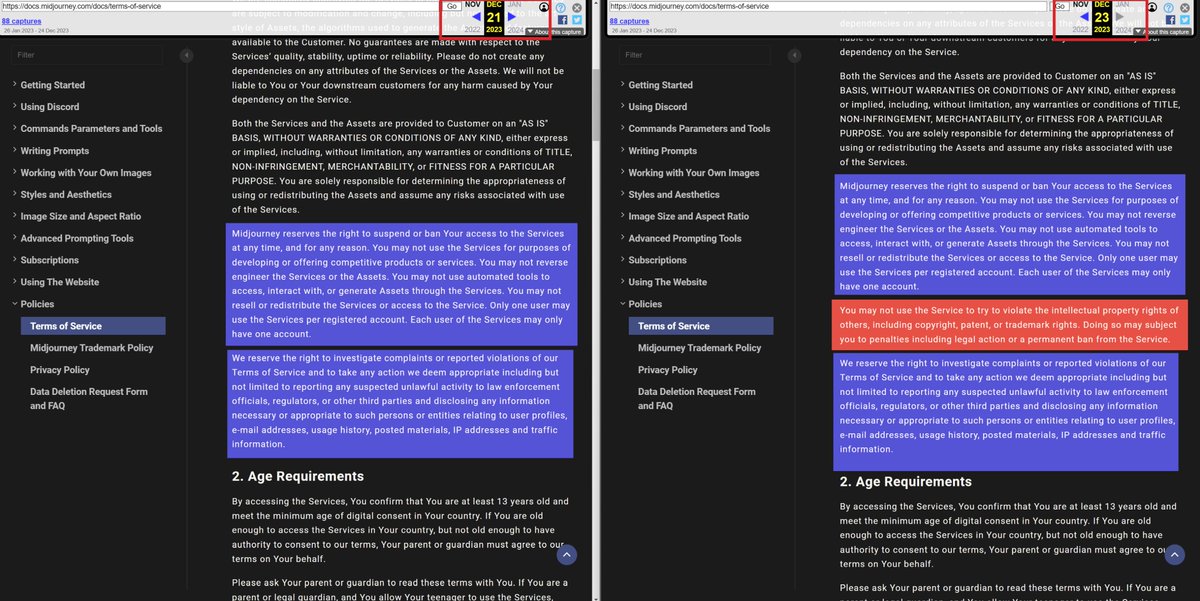
Task: Jump to NOV captures in Dec 21 toolbar
Action: (473, 4)
